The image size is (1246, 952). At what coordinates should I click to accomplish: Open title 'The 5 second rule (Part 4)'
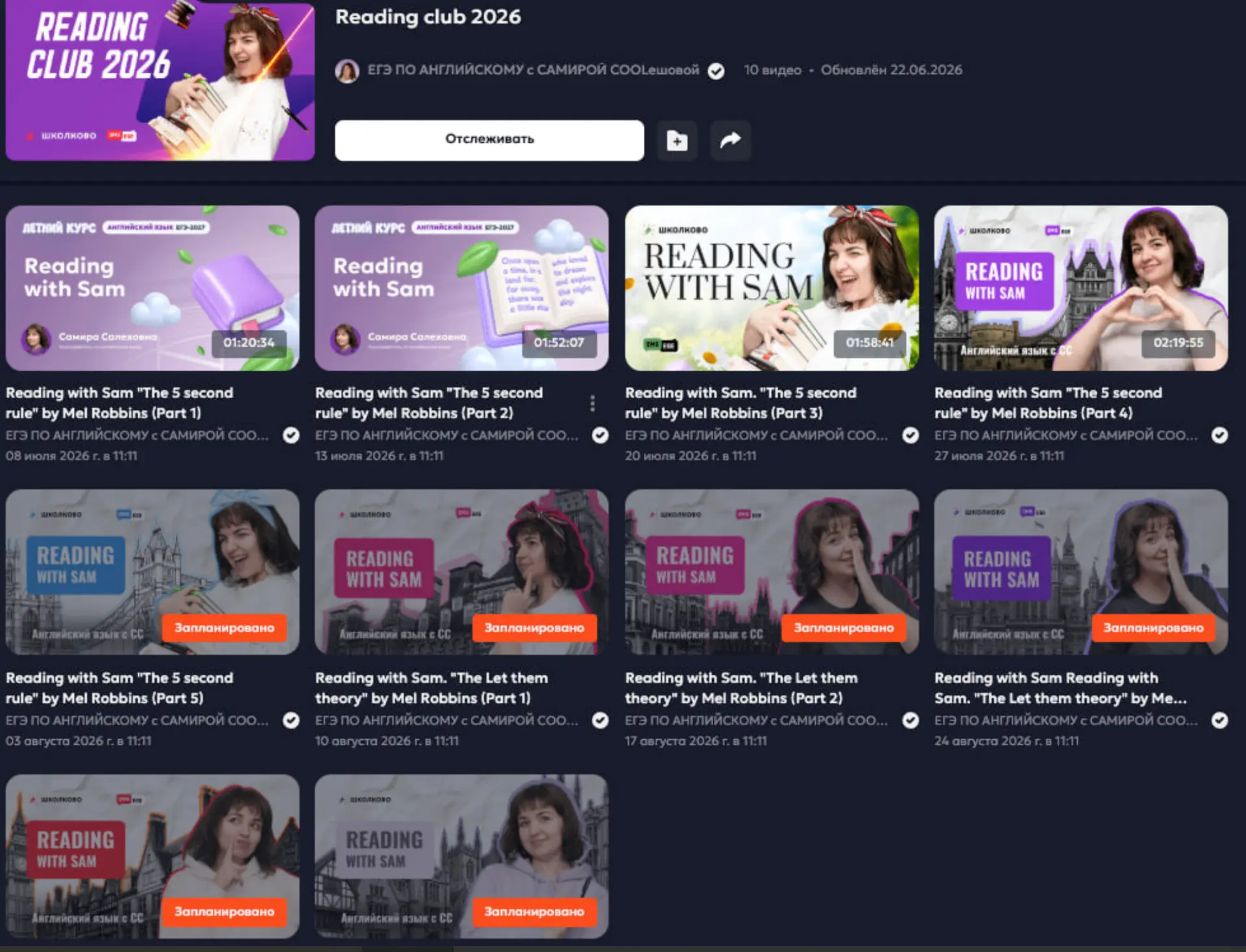[1048, 403]
